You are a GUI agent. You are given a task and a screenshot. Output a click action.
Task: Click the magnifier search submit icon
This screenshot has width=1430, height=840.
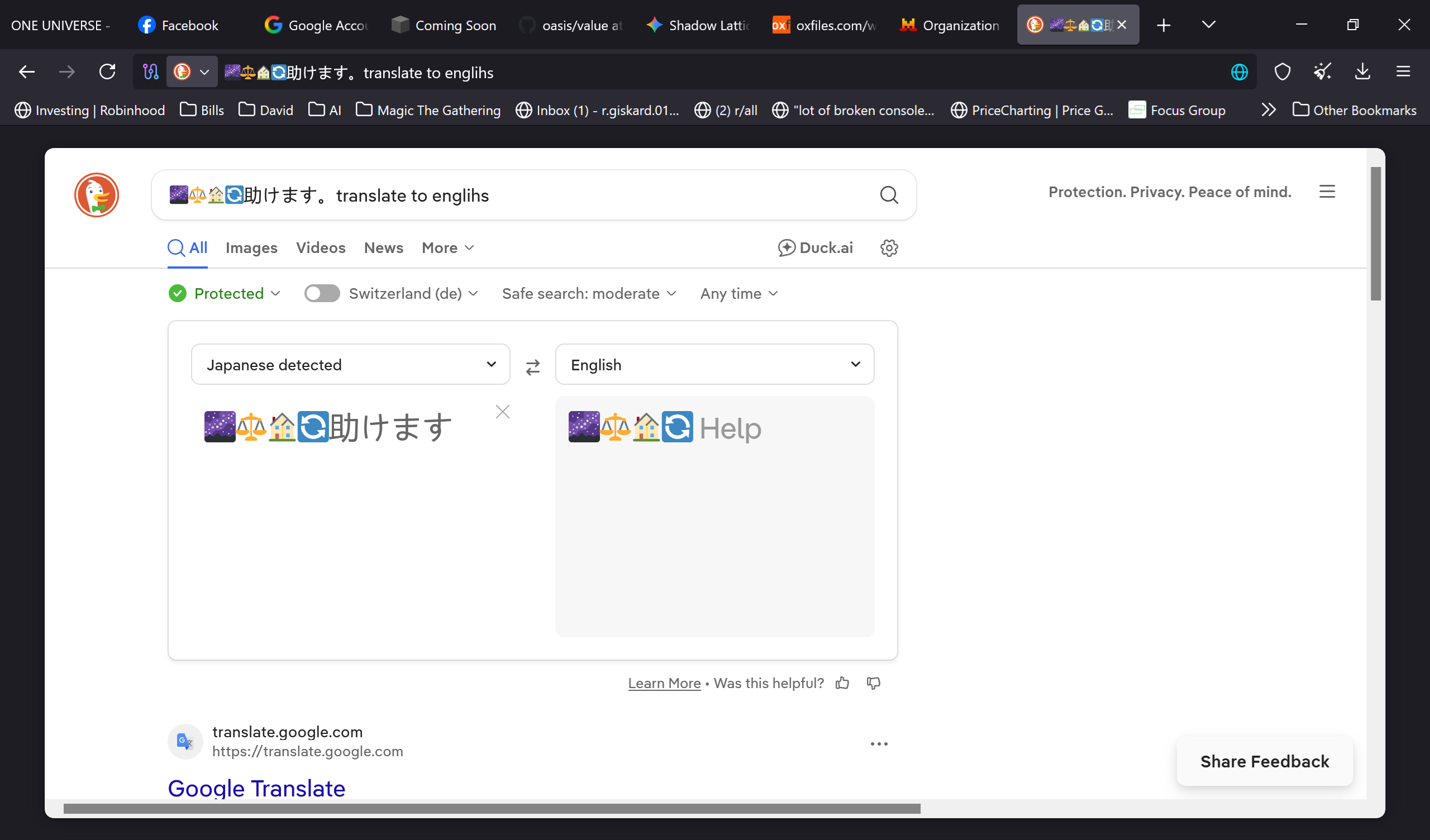tap(889, 195)
